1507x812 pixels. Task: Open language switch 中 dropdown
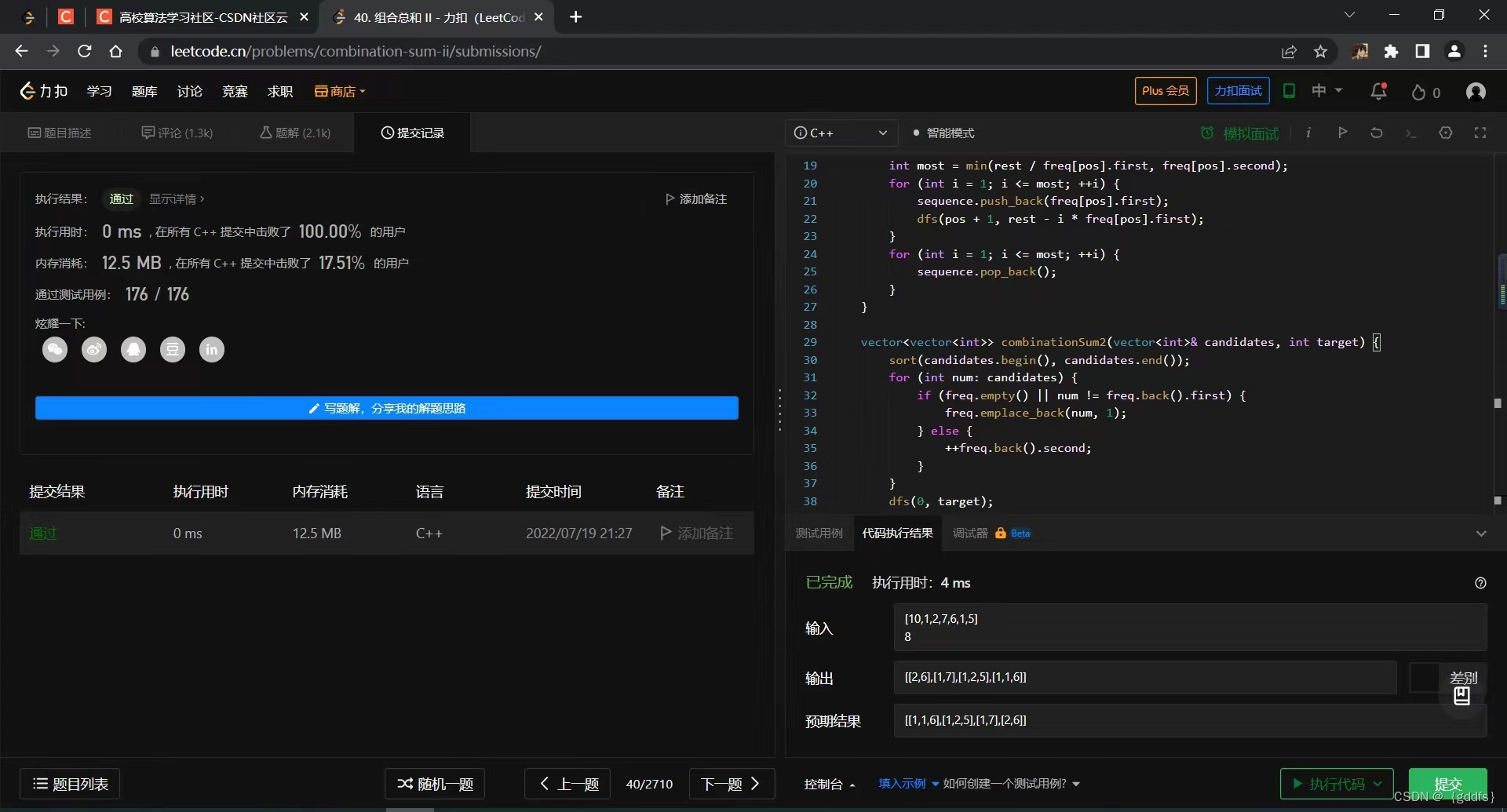1326,91
